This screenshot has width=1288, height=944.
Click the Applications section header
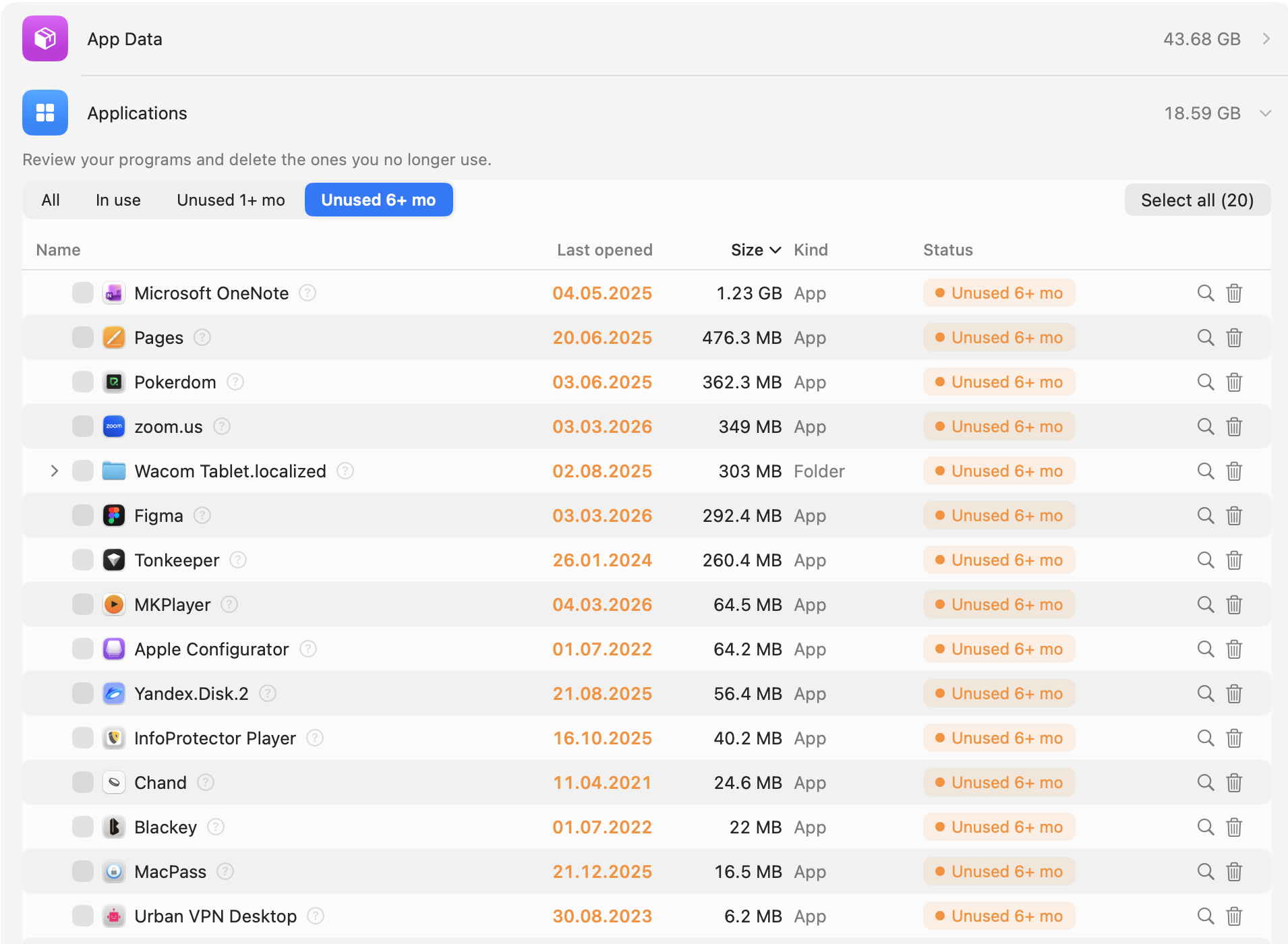(645, 113)
